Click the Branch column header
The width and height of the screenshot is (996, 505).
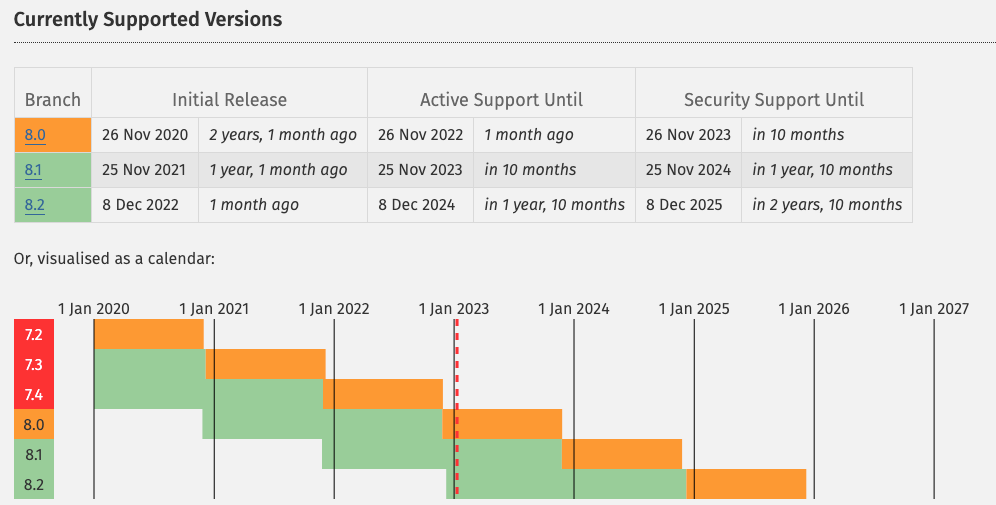[x=53, y=100]
